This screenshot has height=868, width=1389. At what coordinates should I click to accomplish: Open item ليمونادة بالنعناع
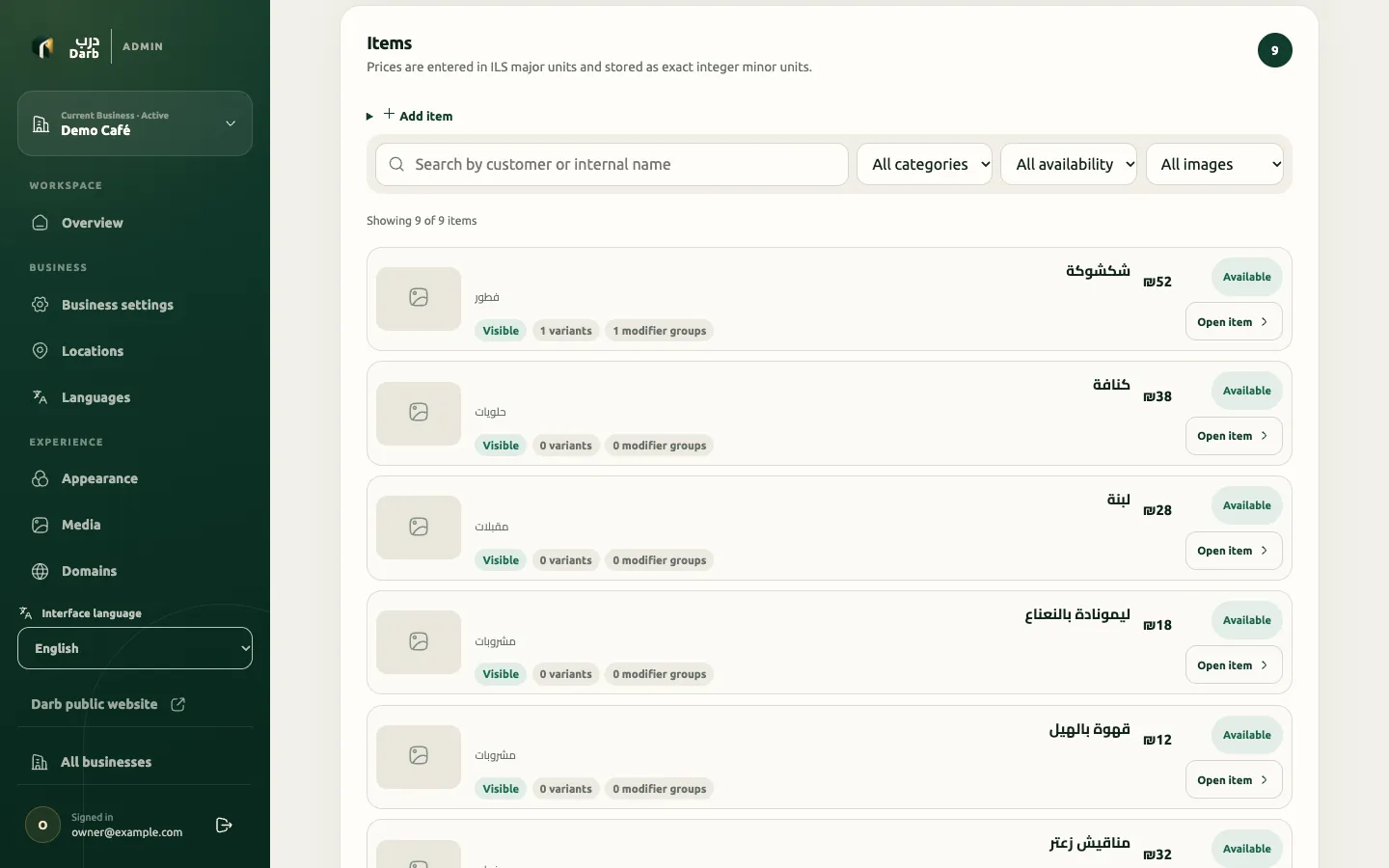(x=1234, y=665)
